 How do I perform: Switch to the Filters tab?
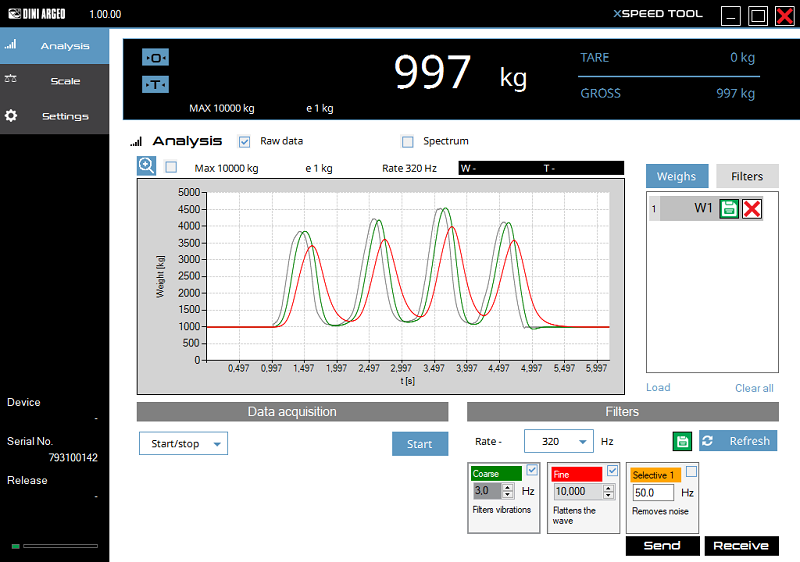[746, 176]
